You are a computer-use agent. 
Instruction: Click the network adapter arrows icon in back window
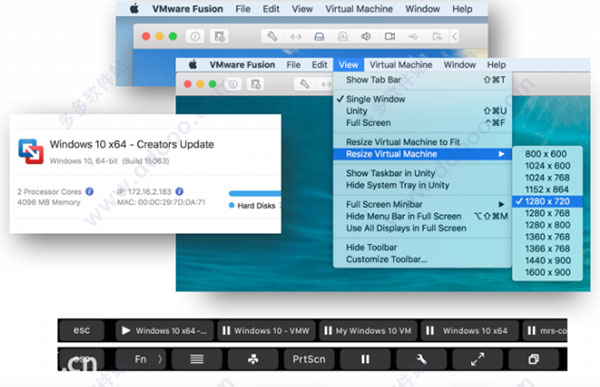[x=296, y=37]
